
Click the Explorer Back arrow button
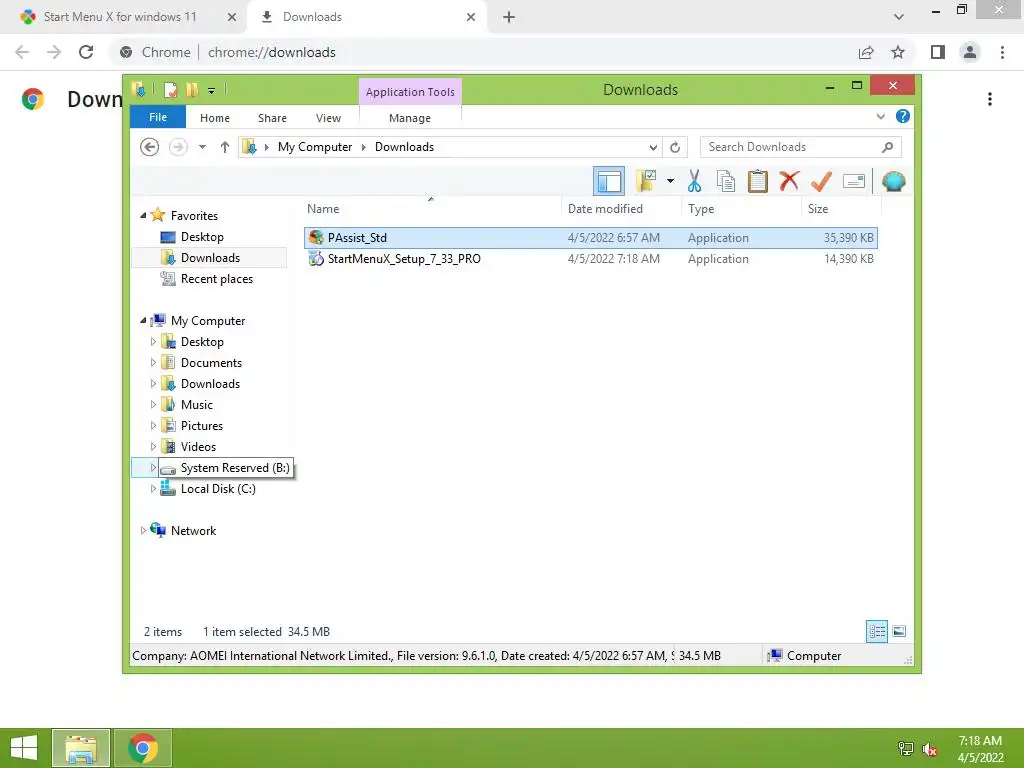pos(150,147)
